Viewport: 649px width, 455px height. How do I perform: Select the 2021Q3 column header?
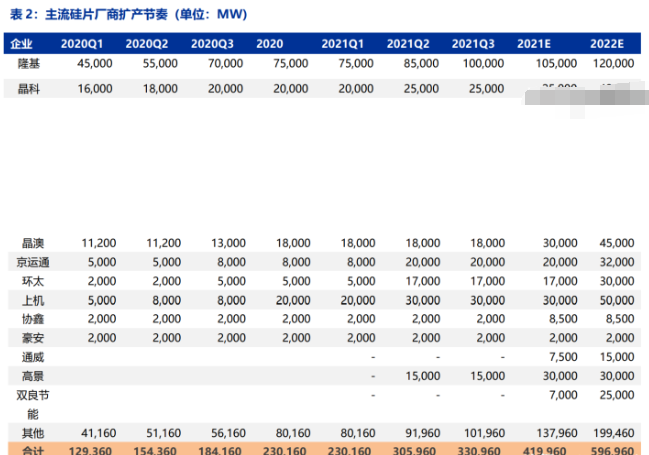(473, 44)
